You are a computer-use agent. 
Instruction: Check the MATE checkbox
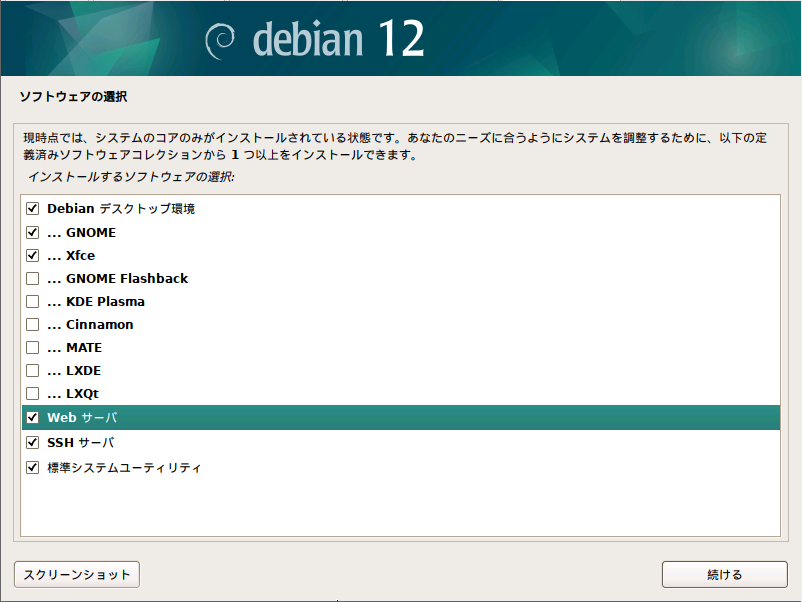[x=33, y=347]
